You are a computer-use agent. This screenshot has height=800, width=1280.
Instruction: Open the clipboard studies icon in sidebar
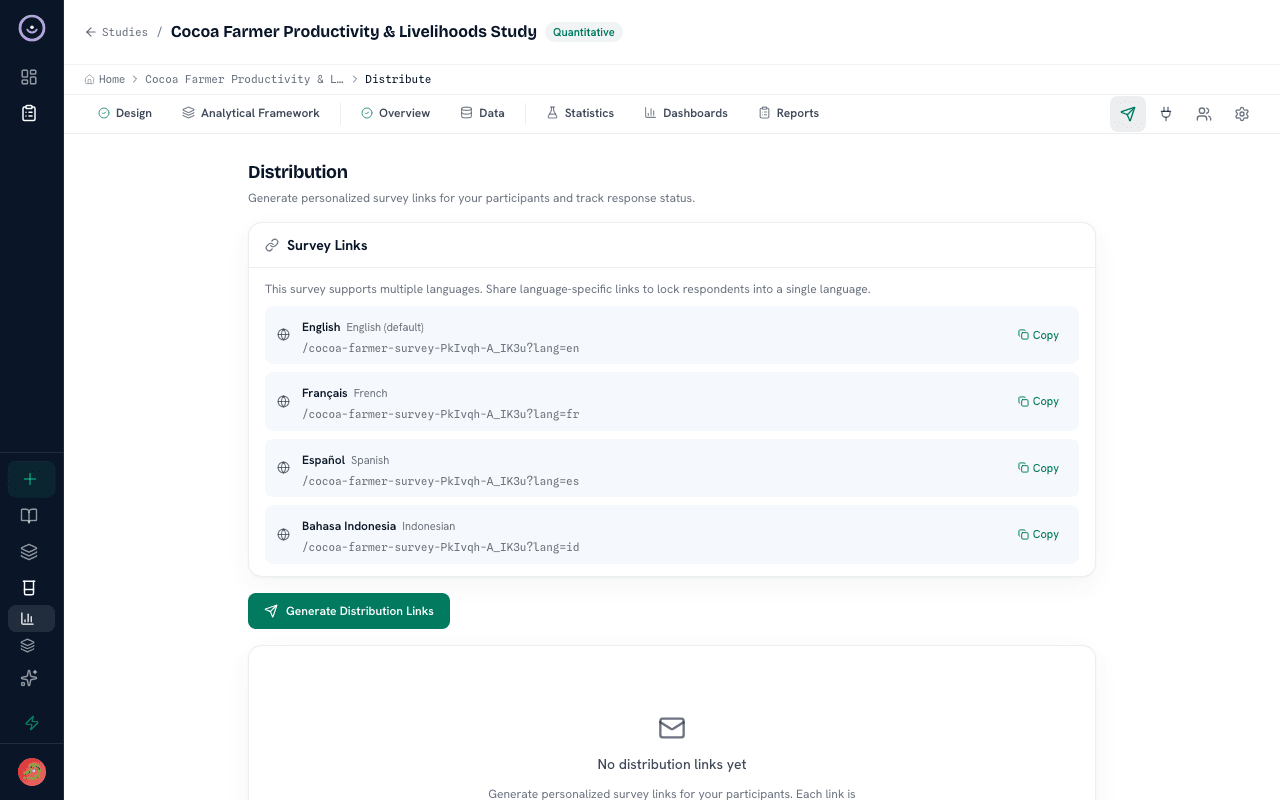tap(29, 113)
